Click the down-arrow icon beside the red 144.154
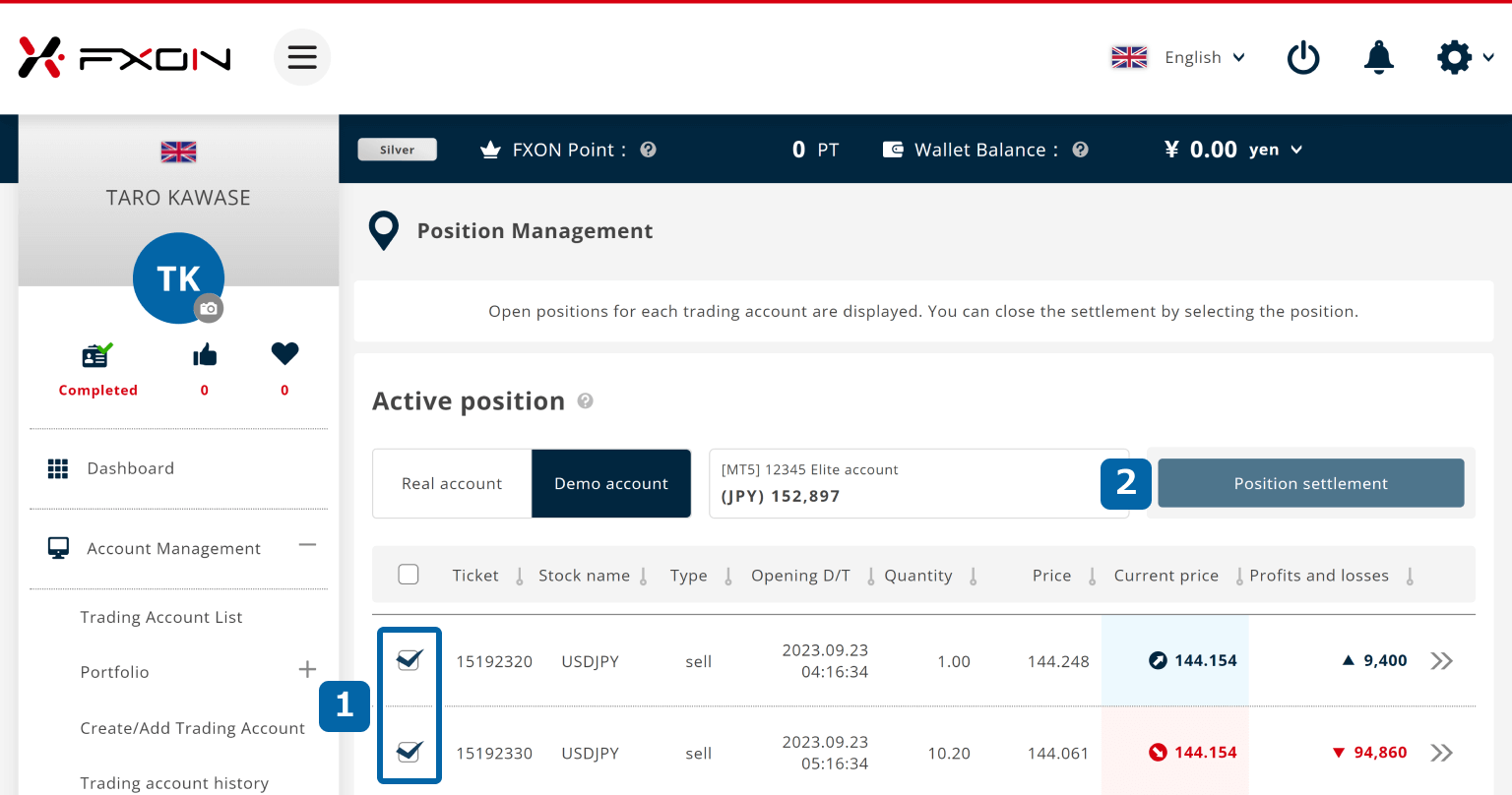The height and width of the screenshot is (795, 1512). (x=1159, y=753)
